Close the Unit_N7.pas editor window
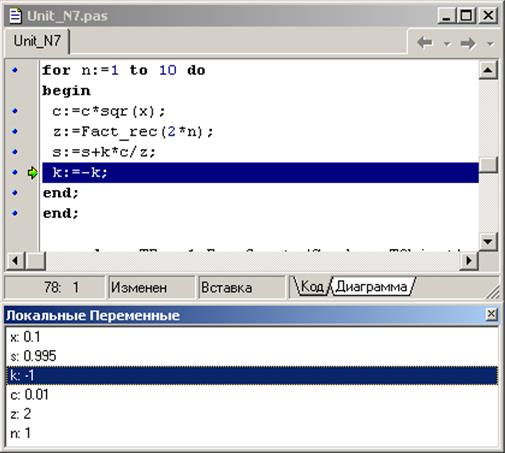 click(488, 15)
